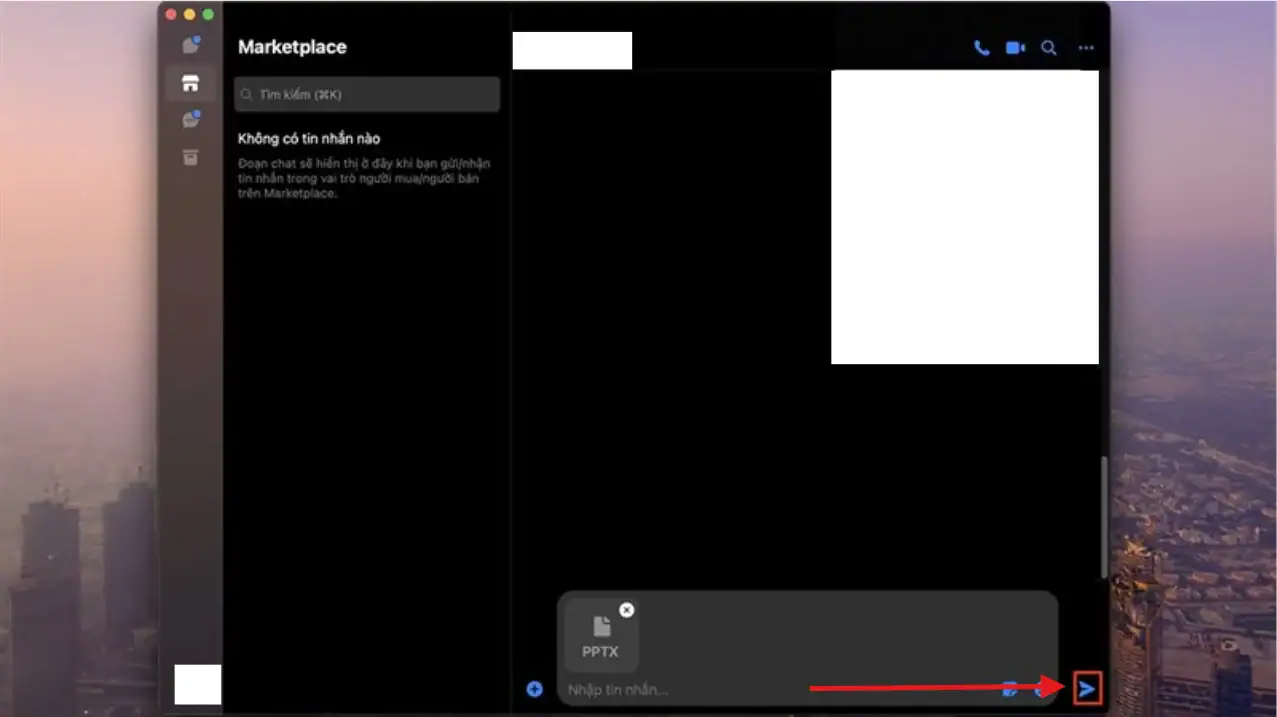Search within this conversation
Screen dimensions: 1277x717
1048,47
